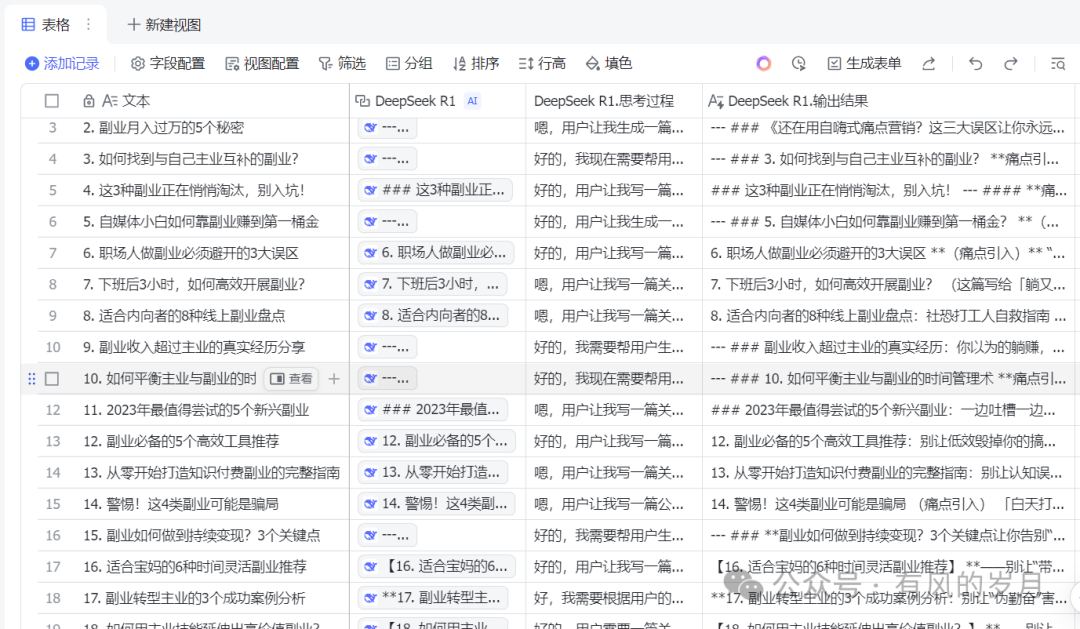Click chip '6. 职场人做副业必...'
1080x629 pixels.
tap(436, 253)
